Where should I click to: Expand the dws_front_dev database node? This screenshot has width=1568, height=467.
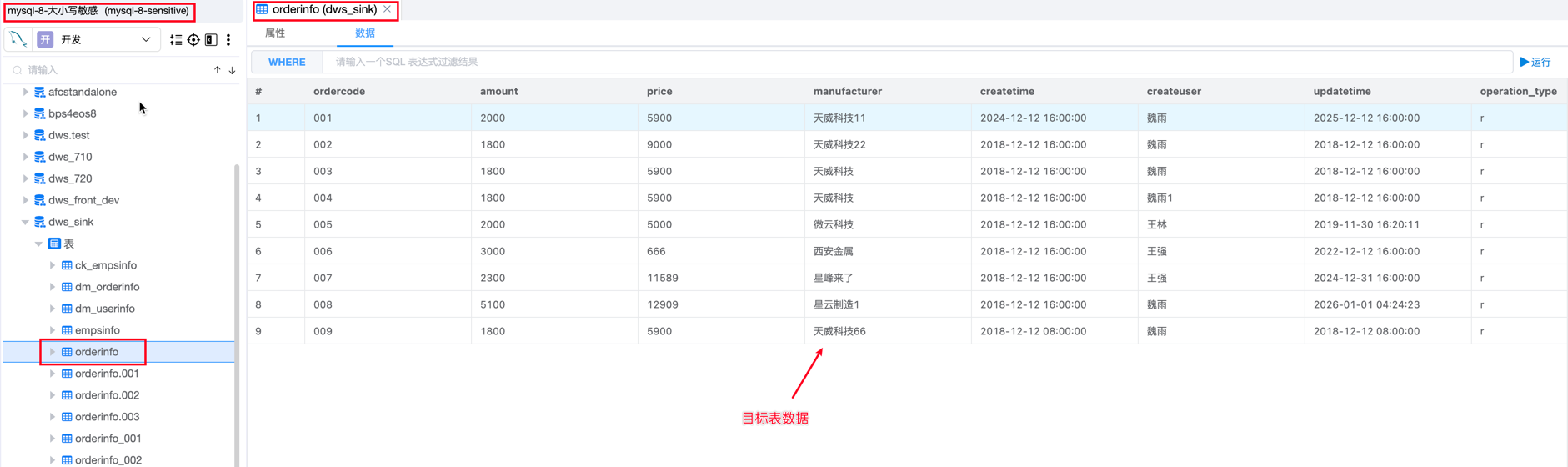25,200
